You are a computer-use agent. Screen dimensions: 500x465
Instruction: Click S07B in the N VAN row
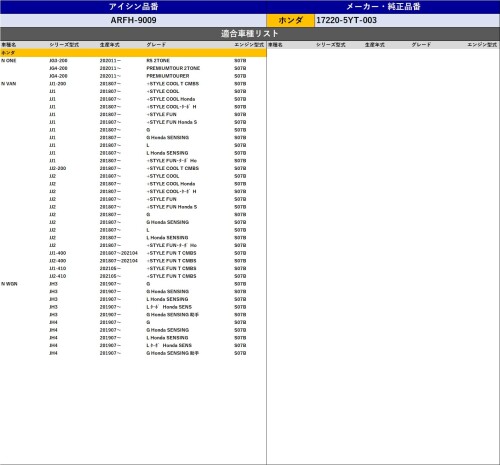point(240,84)
